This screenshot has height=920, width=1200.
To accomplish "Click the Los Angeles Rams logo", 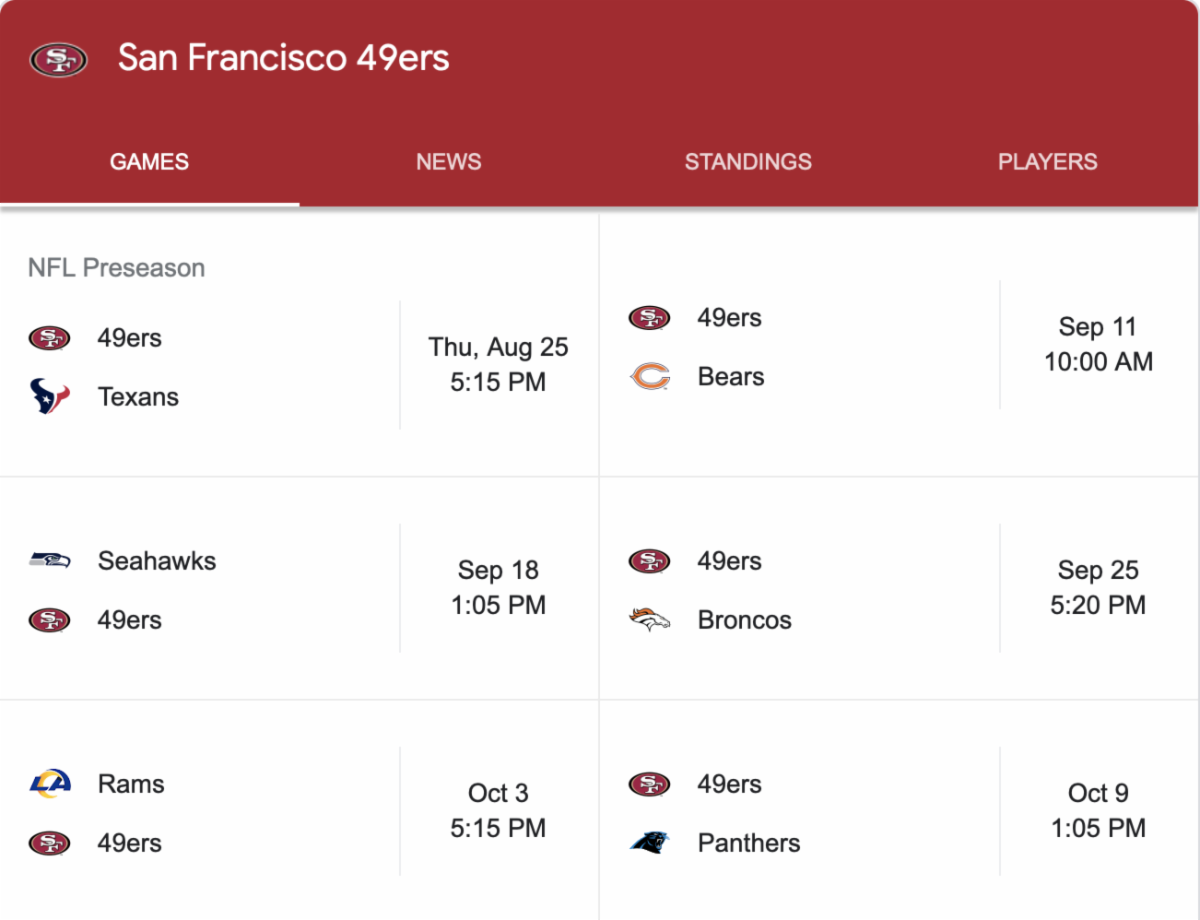I will point(49,784).
